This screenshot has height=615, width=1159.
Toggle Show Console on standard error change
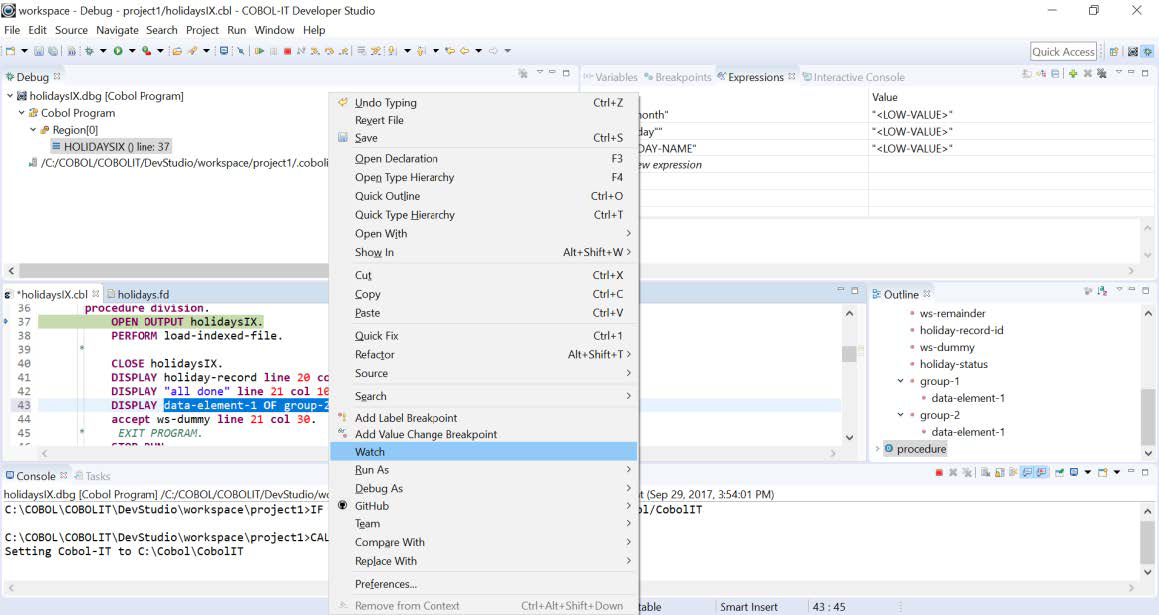tap(1042, 473)
